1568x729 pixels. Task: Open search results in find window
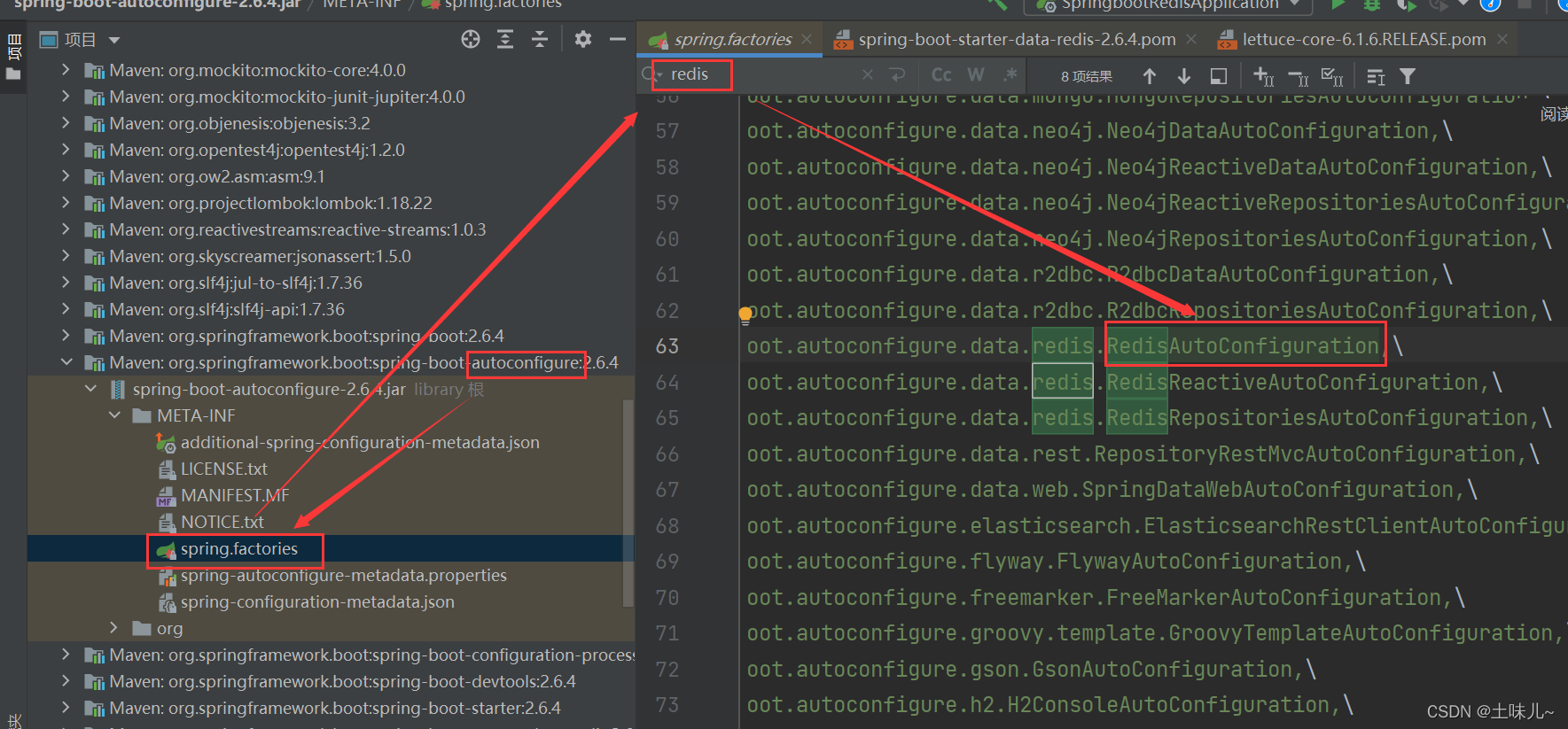(x=1219, y=76)
